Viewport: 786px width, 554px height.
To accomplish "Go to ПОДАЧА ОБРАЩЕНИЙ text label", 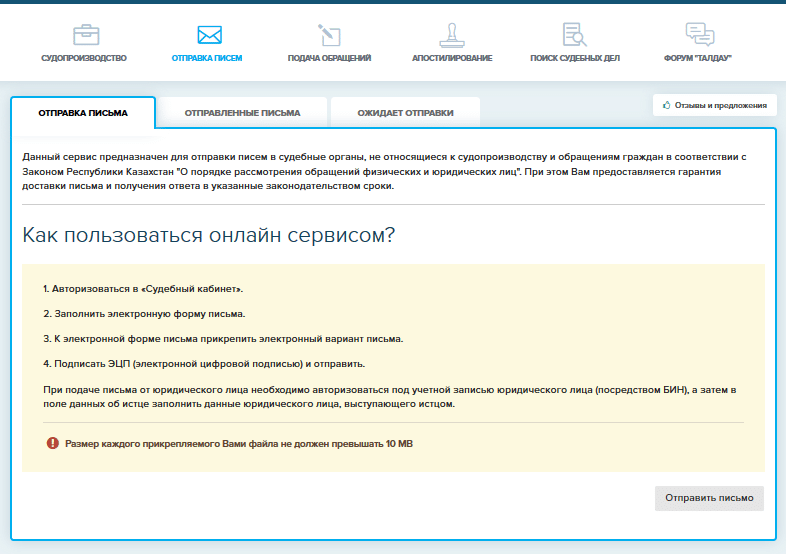I will click(x=329, y=59).
